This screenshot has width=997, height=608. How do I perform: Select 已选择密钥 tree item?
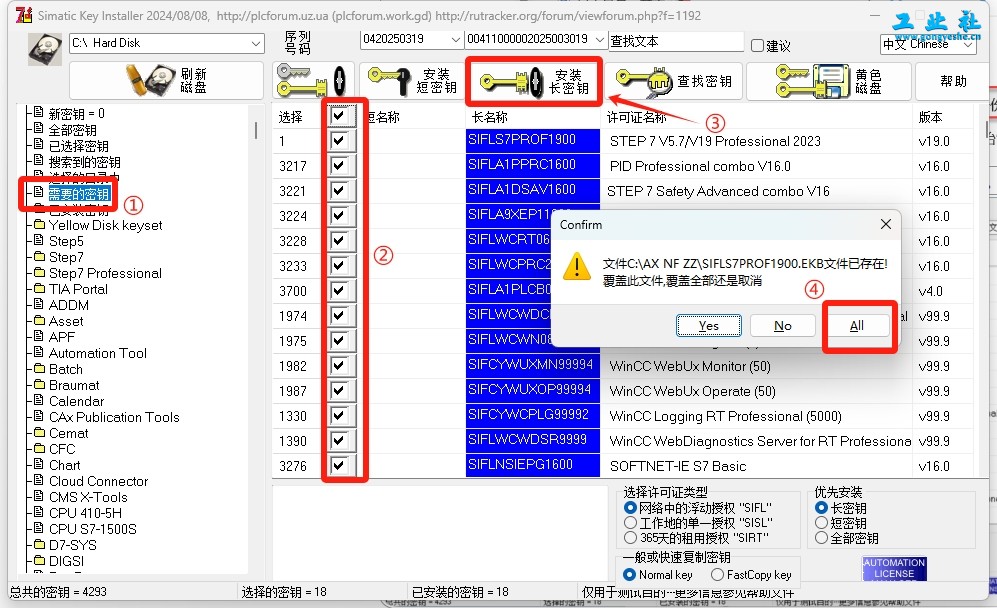tap(78, 146)
